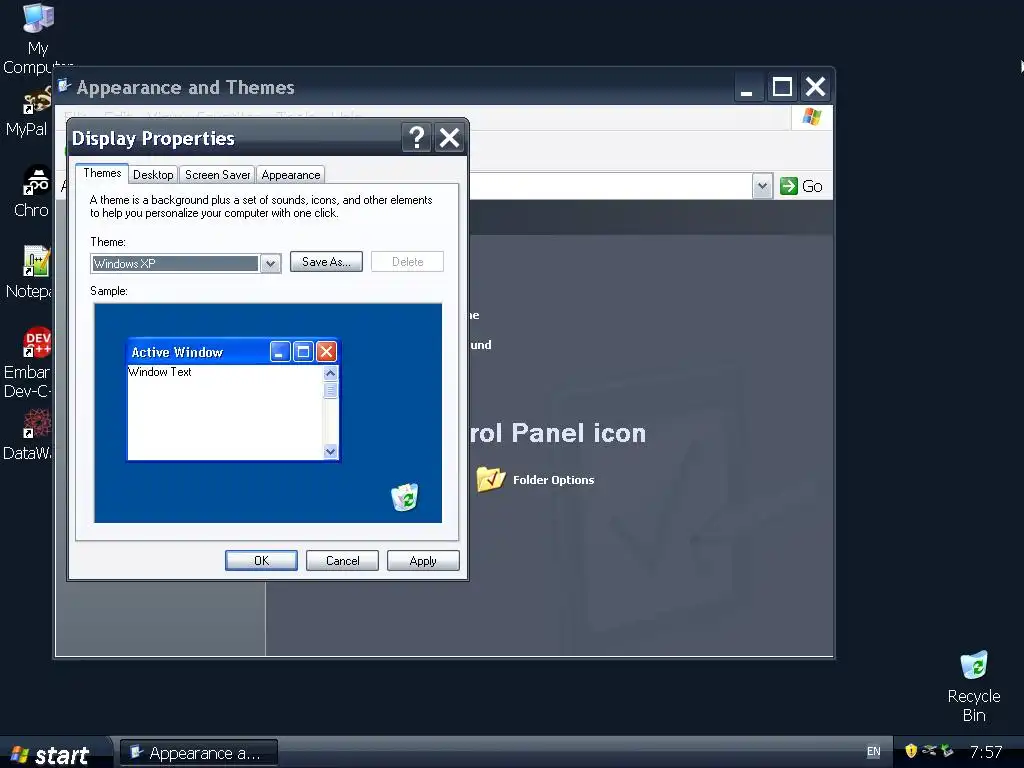Click the sample window scrollbar down arrow
Viewport: 1024px width, 768px height.
330,451
